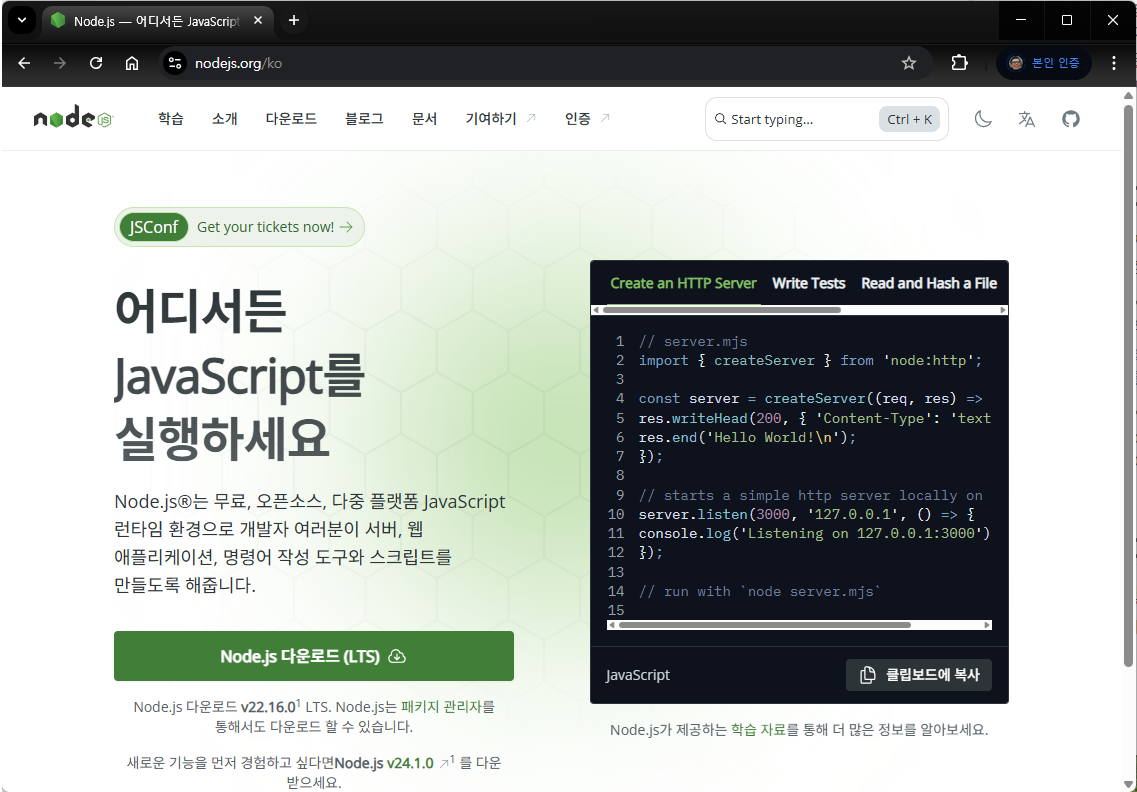This screenshot has width=1137, height=792.
Task: Switch to Create an HTTP Server tab
Action: click(x=683, y=284)
